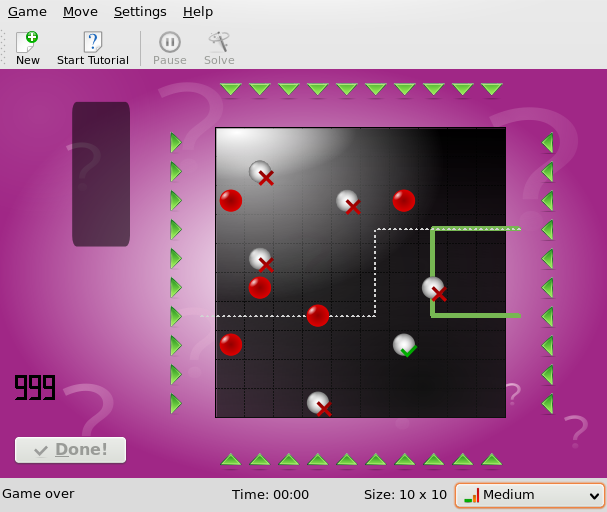The image size is (607, 512).
Task: Open the Help menu
Action: (198, 12)
